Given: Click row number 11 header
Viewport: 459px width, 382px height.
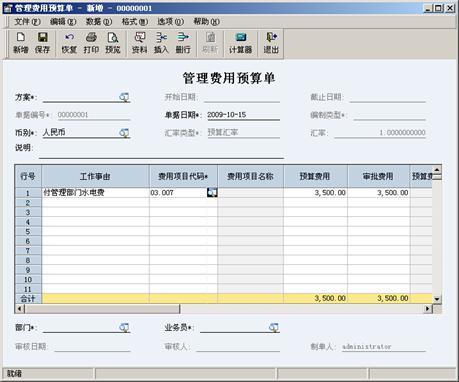Looking at the screenshot, I should tap(28, 289).
